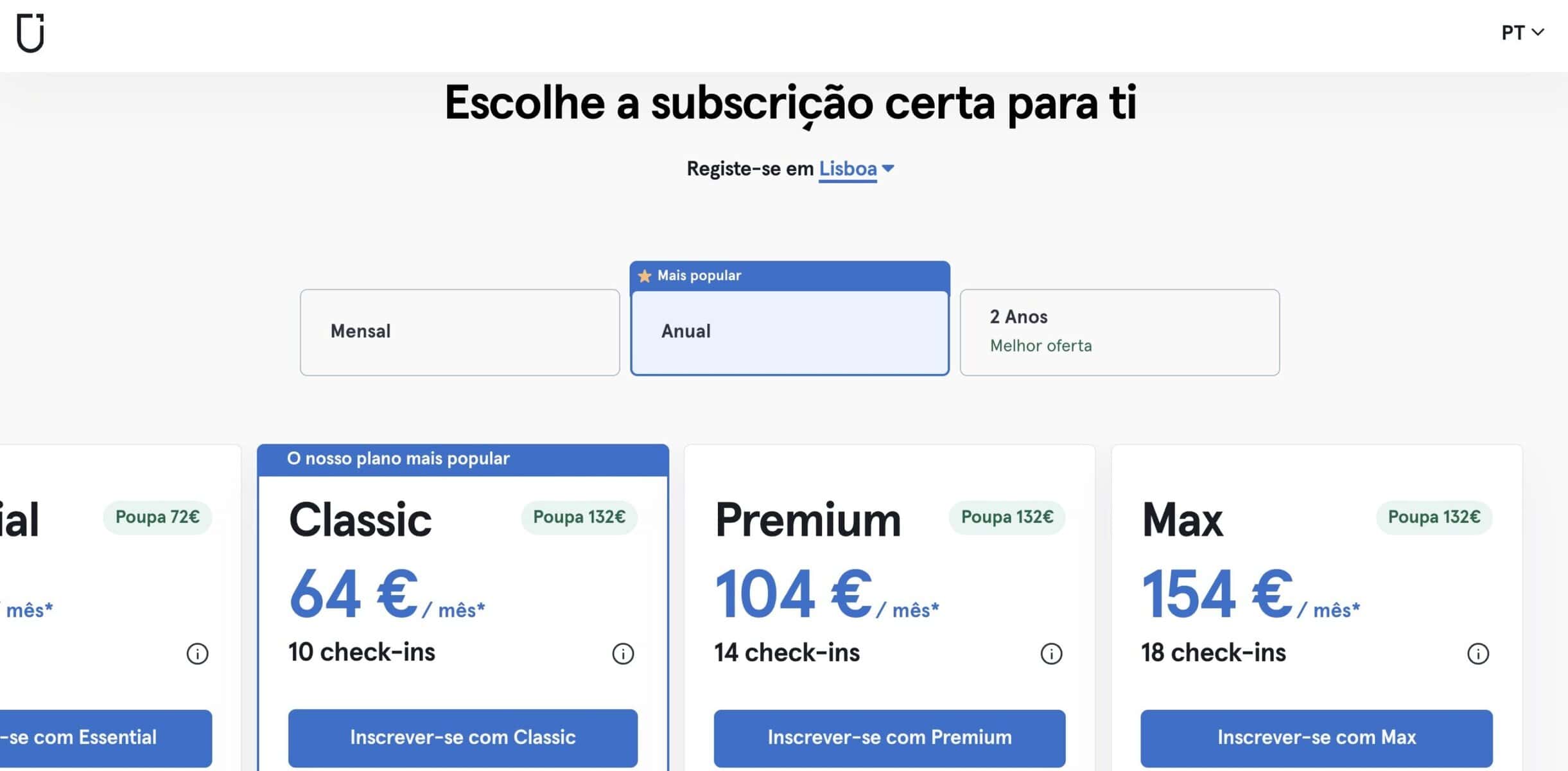Select the 2 Anos billing option
The width and height of the screenshot is (1568, 771).
coord(1119,332)
